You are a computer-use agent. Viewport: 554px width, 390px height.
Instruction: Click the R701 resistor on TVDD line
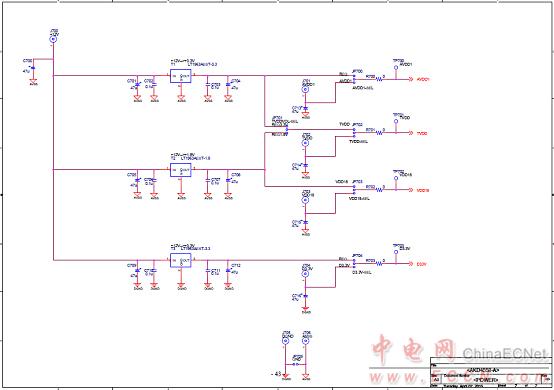pyautogui.click(x=379, y=133)
